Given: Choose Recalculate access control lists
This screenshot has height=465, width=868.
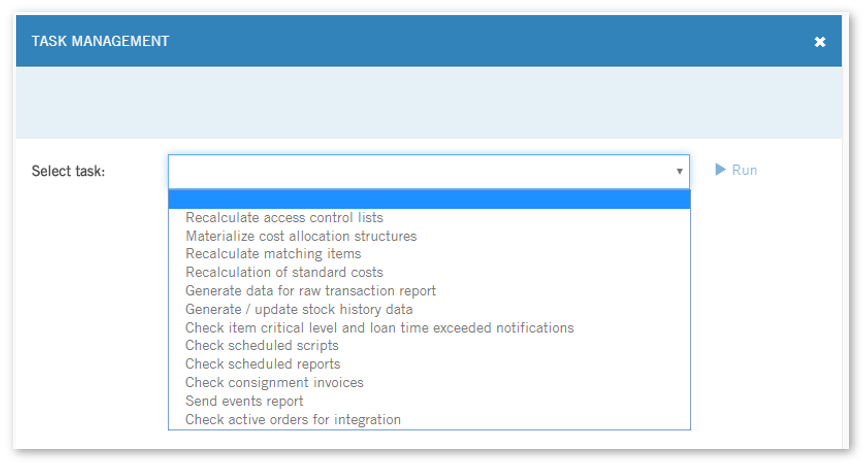Looking at the screenshot, I should (430, 218).
